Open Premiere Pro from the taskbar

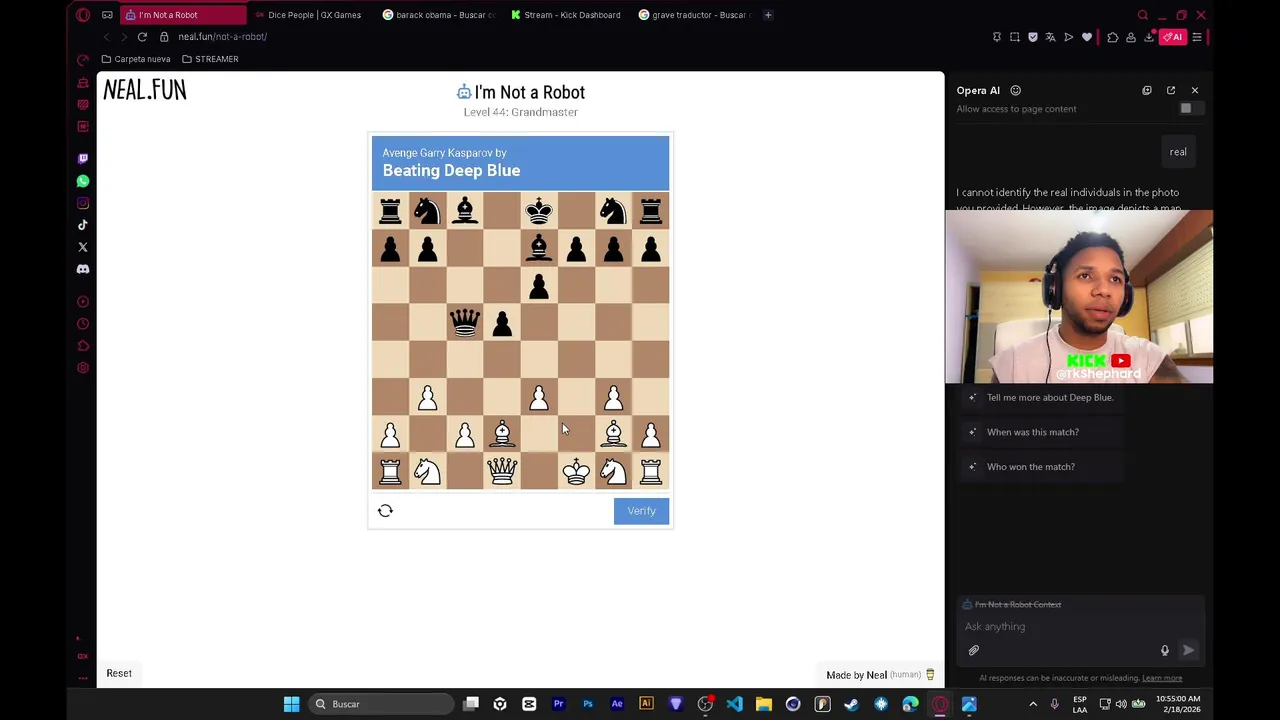559,704
